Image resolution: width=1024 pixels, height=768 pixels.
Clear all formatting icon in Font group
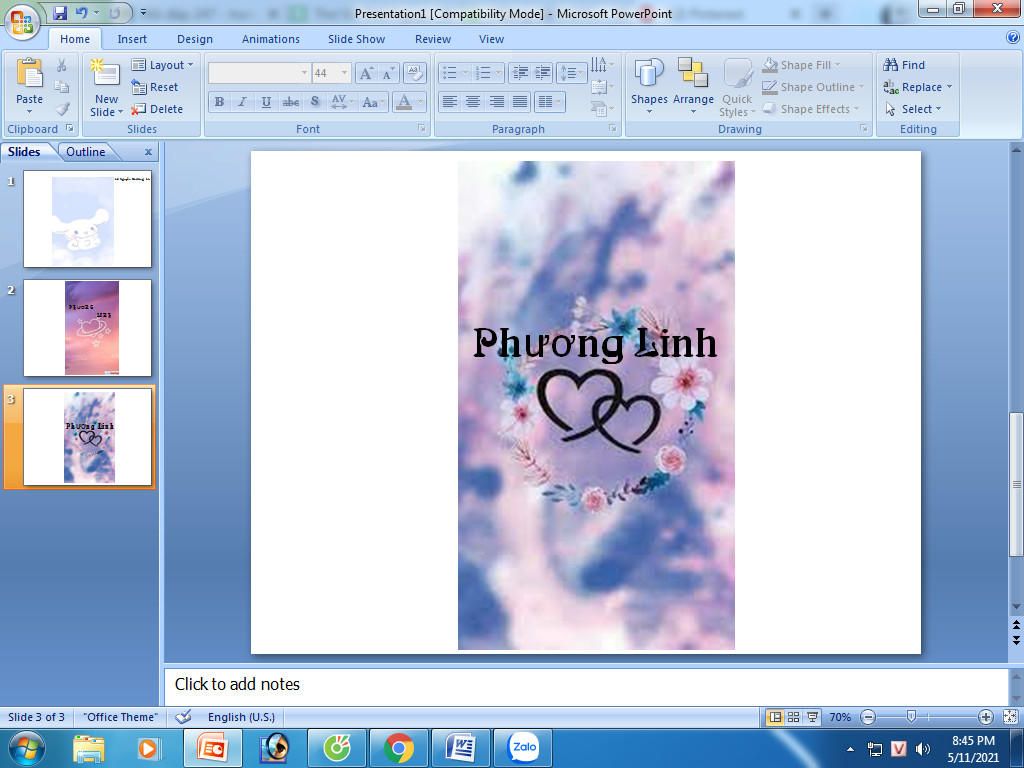415,72
